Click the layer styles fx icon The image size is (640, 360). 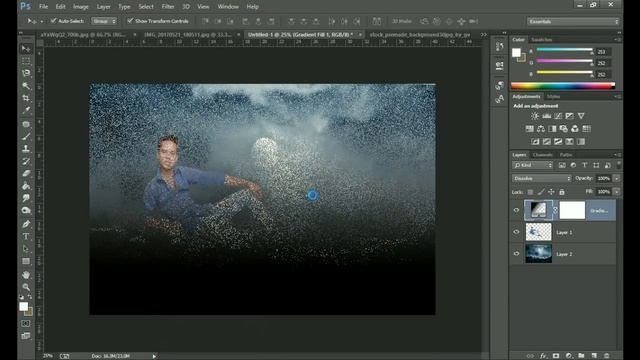tap(543, 356)
